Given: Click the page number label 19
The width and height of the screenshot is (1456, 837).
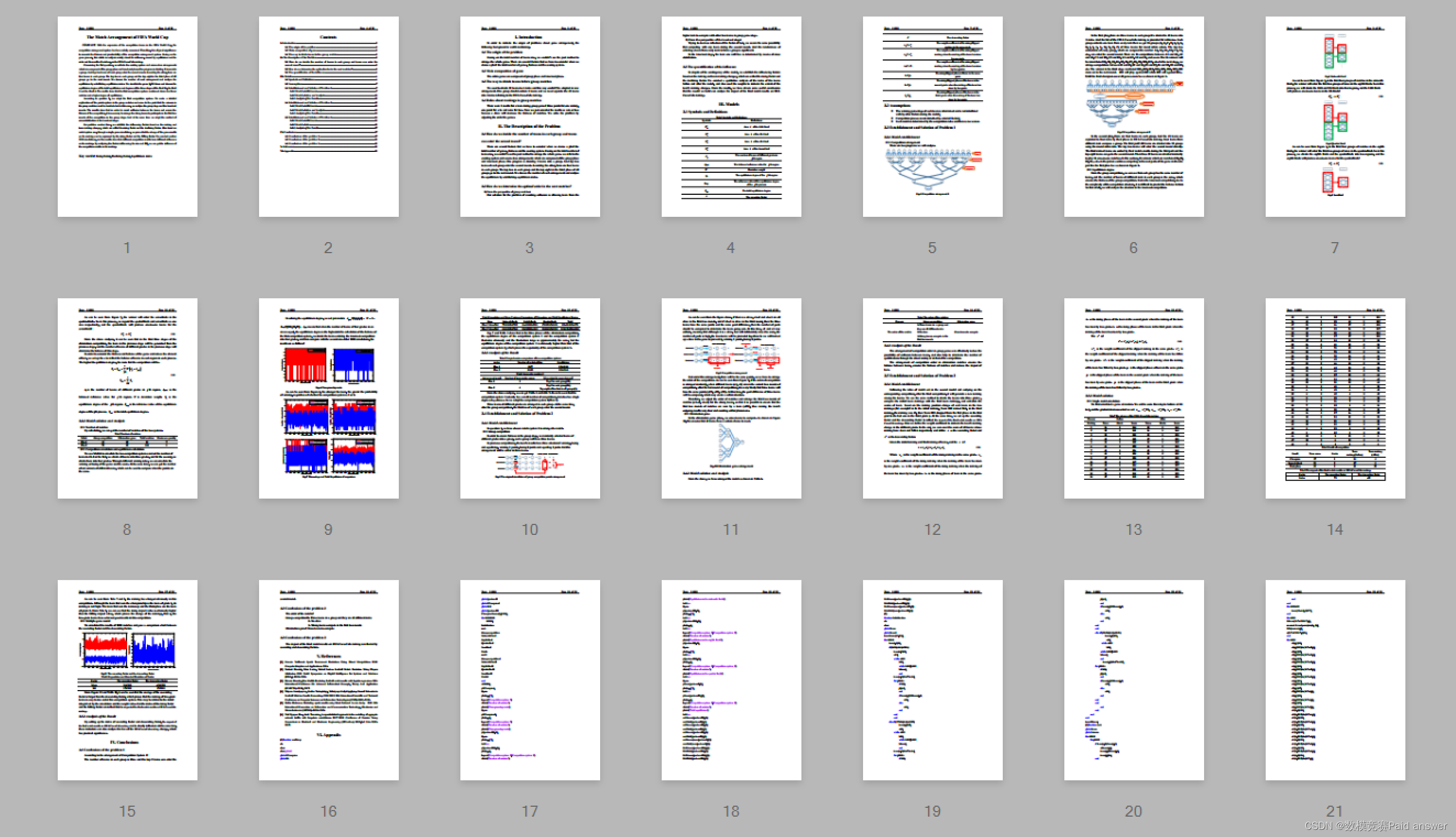Looking at the screenshot, I should pos(932,811).
